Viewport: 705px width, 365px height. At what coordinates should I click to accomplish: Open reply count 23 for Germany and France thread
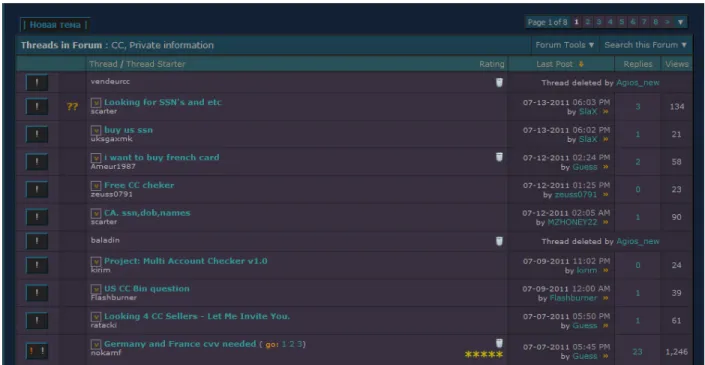[638, 352]
